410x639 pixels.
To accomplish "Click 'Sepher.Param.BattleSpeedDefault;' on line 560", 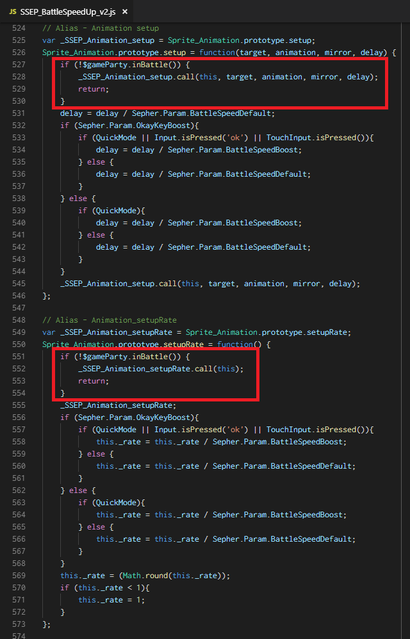I will pyautogui.click(x=284, y=466).
